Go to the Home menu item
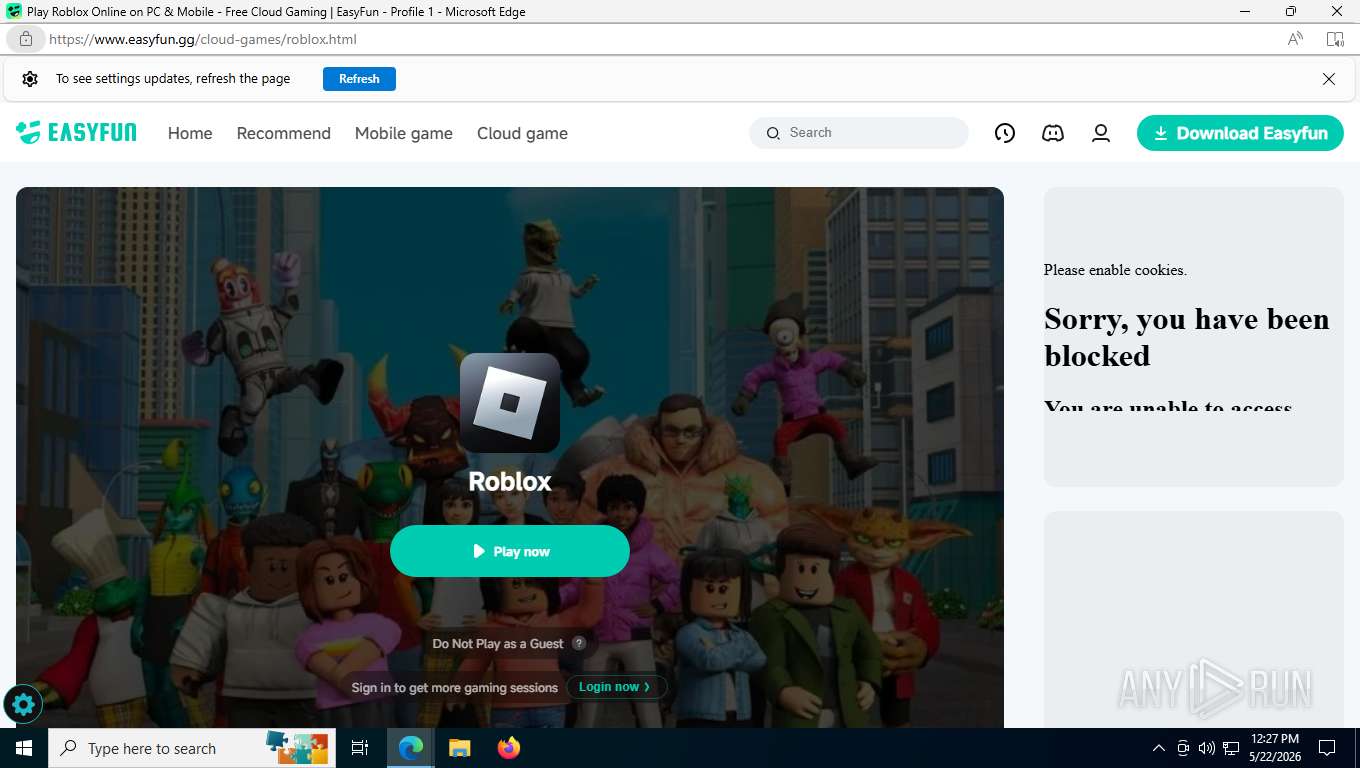The image size is (1360, 768). pos(190,133)
